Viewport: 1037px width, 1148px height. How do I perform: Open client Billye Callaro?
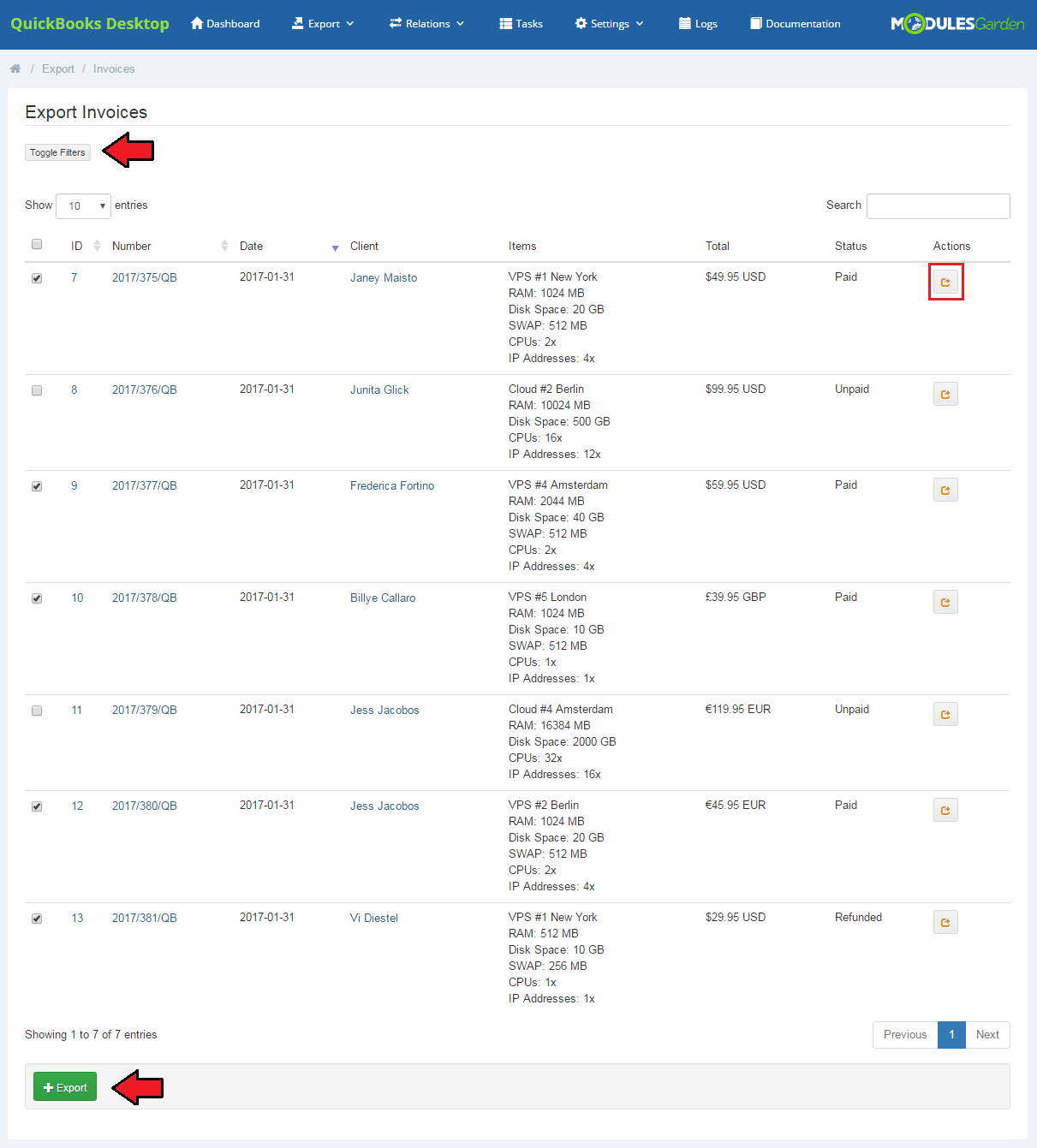[x=383, y=598]
